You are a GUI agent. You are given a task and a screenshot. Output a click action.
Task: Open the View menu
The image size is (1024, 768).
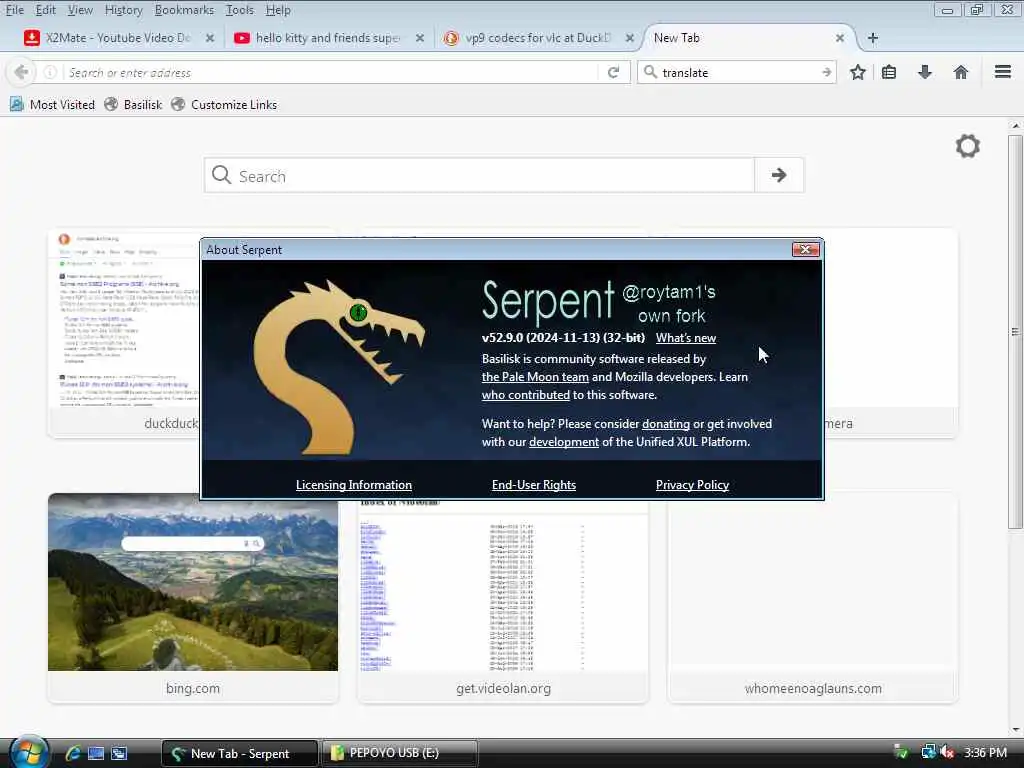click(x=80, y=10)
